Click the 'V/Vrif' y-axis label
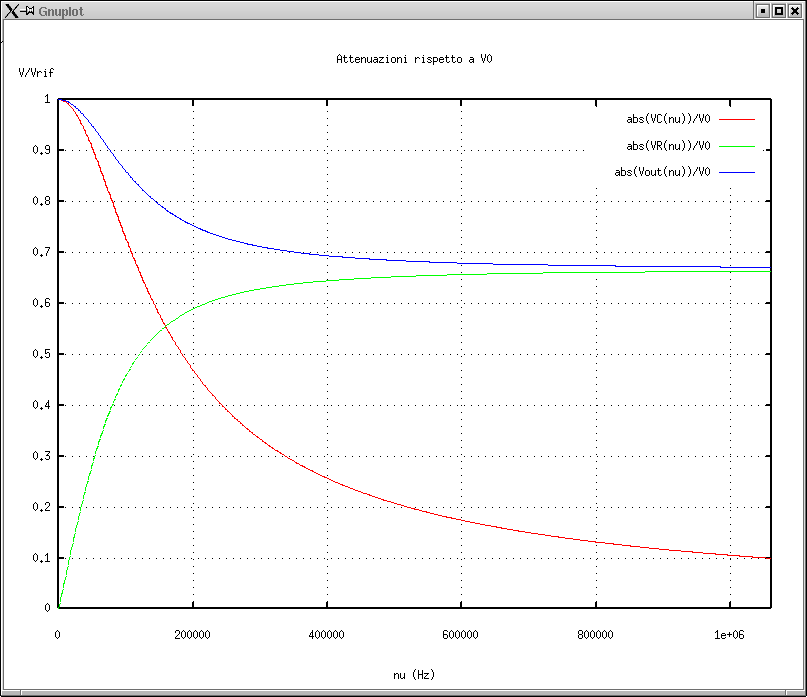The image size is (807, 697). tap(34, 73)
